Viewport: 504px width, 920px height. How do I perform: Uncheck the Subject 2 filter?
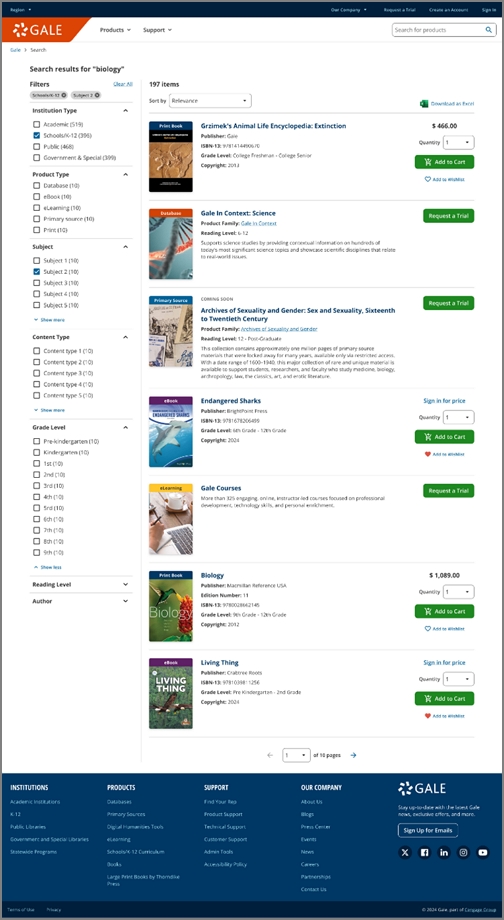point(36,272)
